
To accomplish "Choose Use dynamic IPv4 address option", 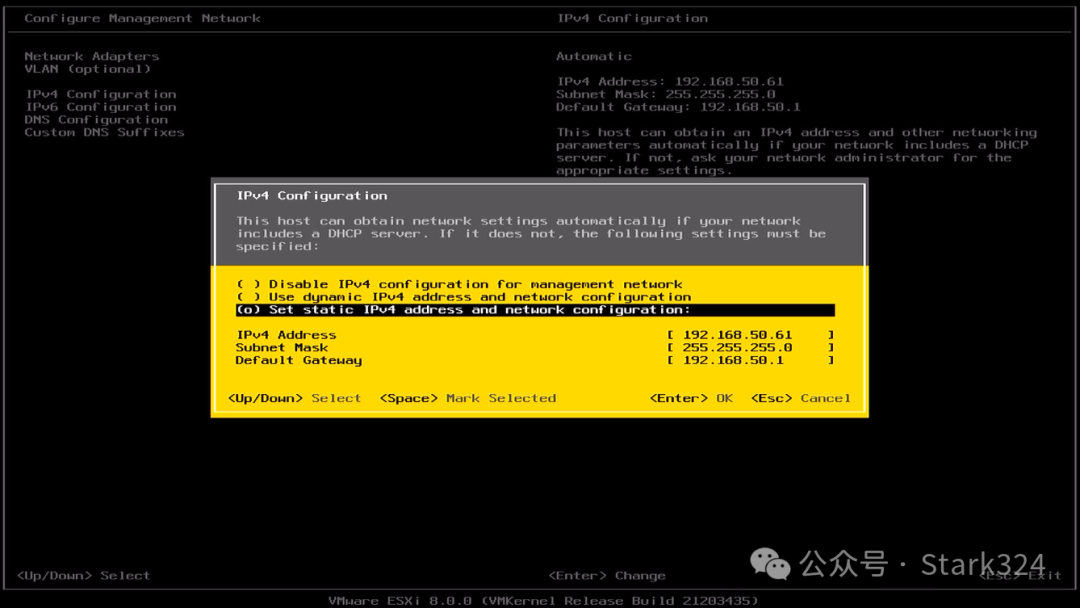I will 464,297.
